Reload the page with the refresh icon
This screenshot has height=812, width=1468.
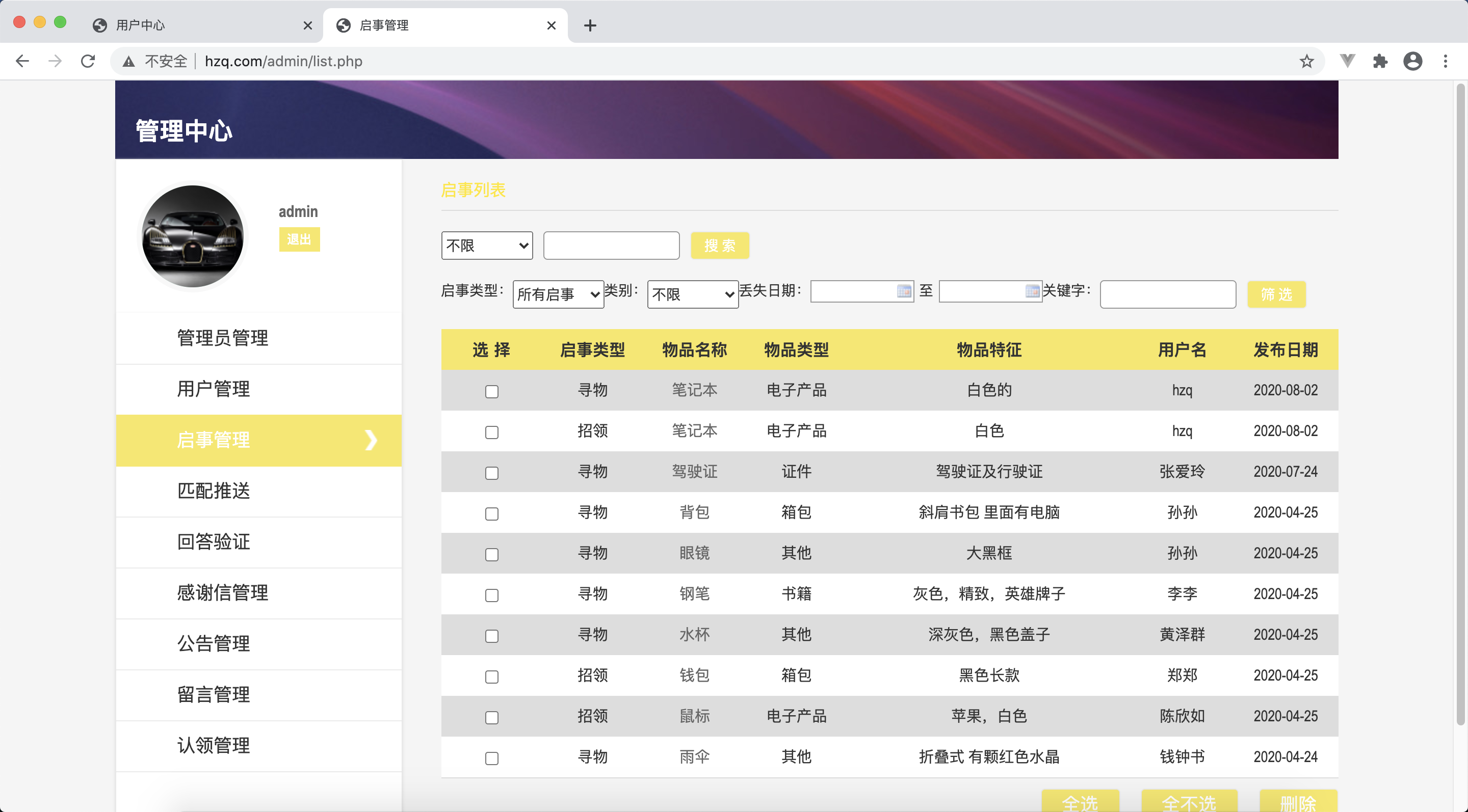pyautogui.click(x=88, y=61)
